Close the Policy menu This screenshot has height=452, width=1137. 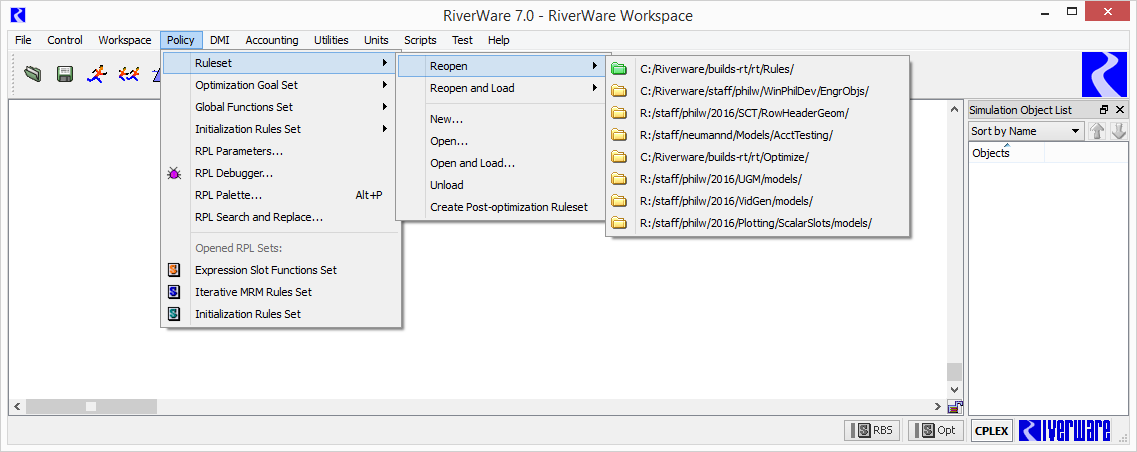pos(181,40)
